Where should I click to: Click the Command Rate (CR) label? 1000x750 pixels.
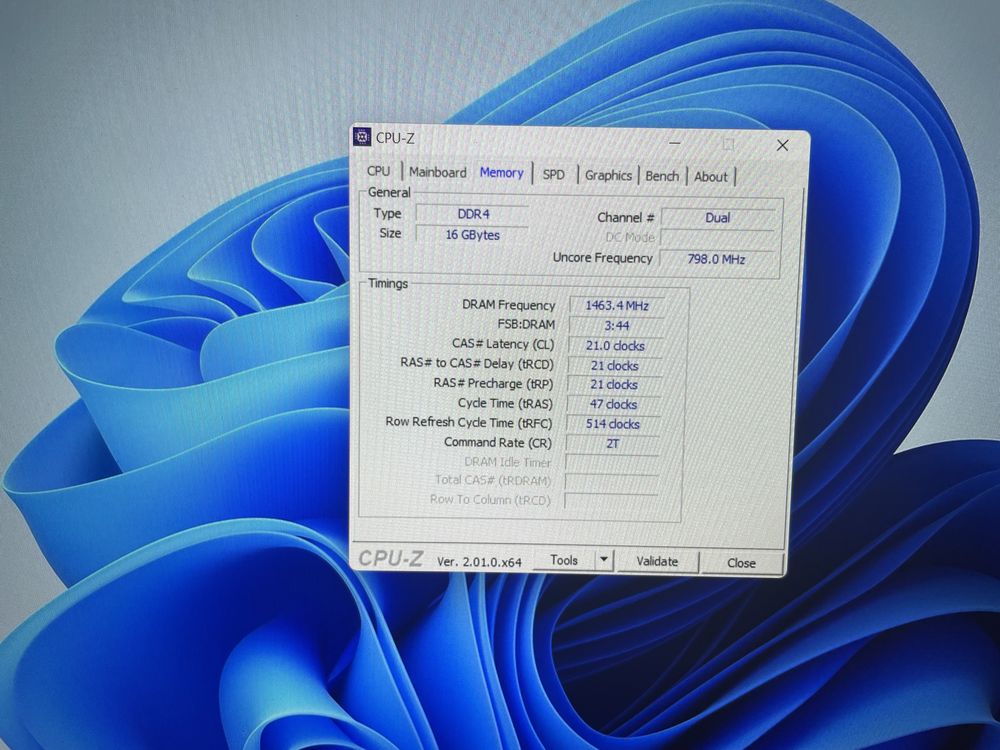(x=497, y=442)
